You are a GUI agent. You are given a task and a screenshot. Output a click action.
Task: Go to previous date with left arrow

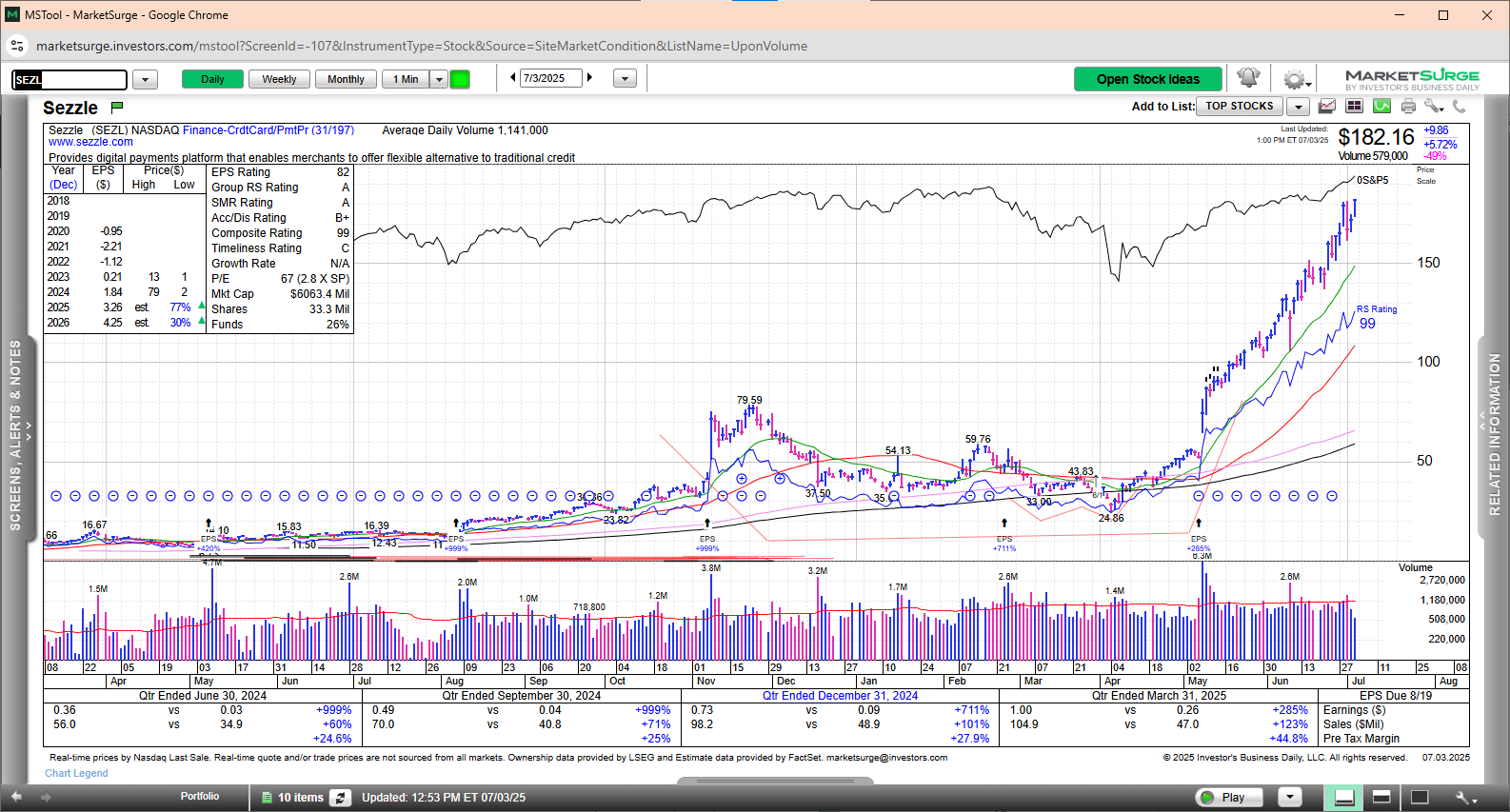coord(513,78)
